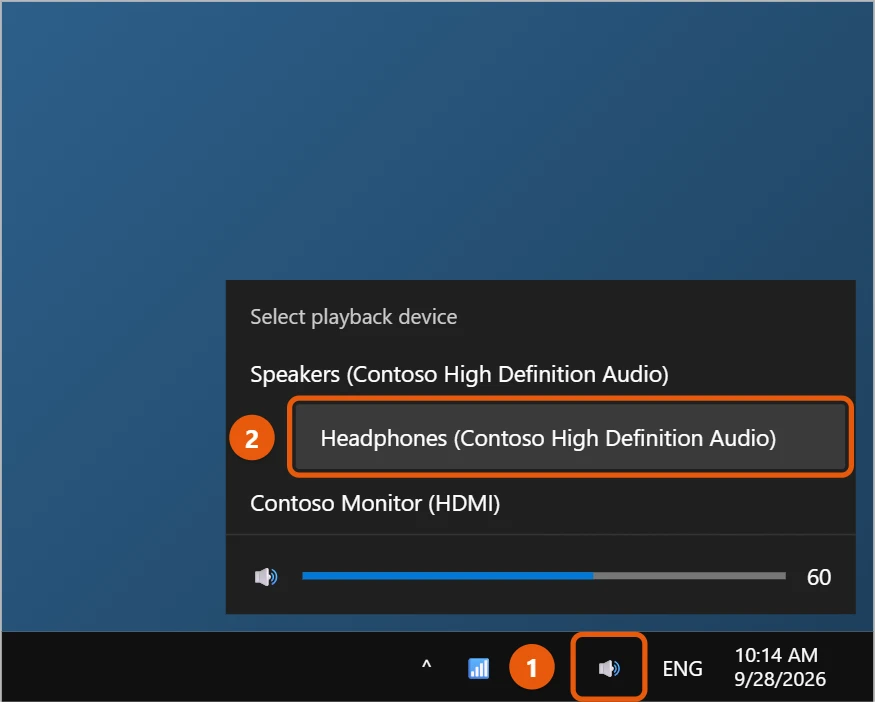The height and width of the screenshot is (702, 875).
Task: Show hidden tray icons with the caret
Action: [x=426, y=666]
